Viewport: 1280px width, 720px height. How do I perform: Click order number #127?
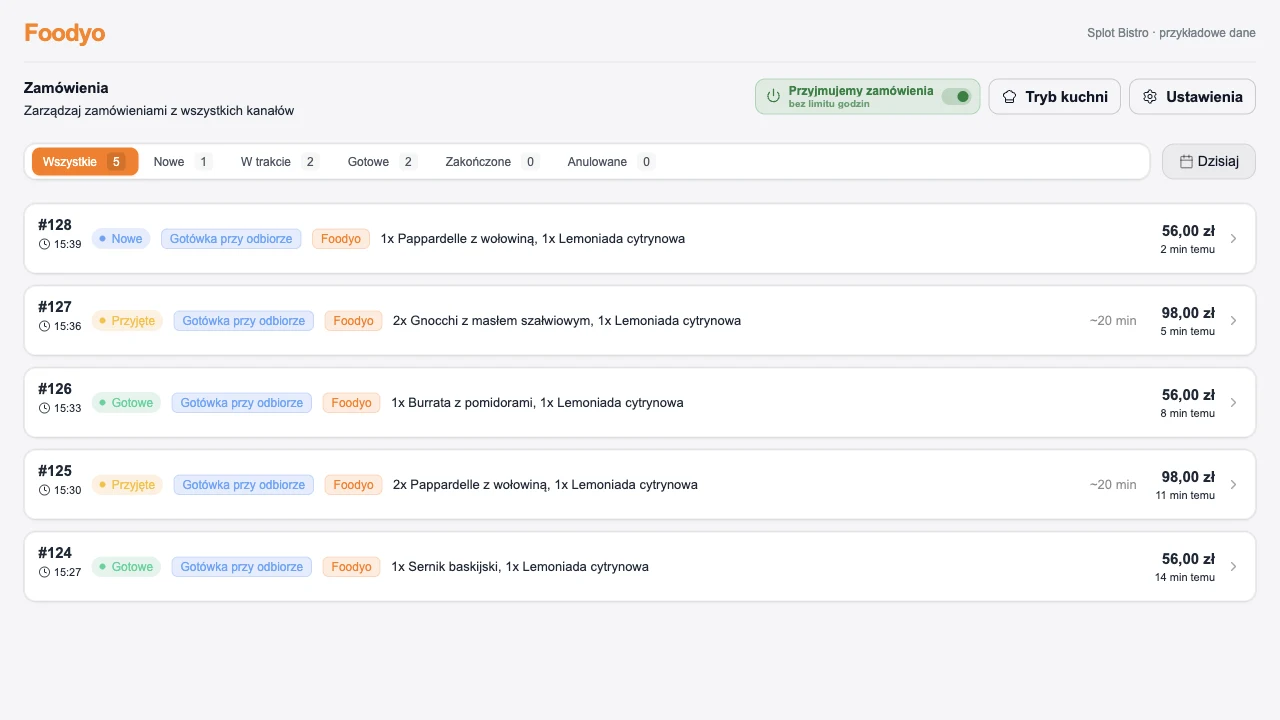[55, 307]
